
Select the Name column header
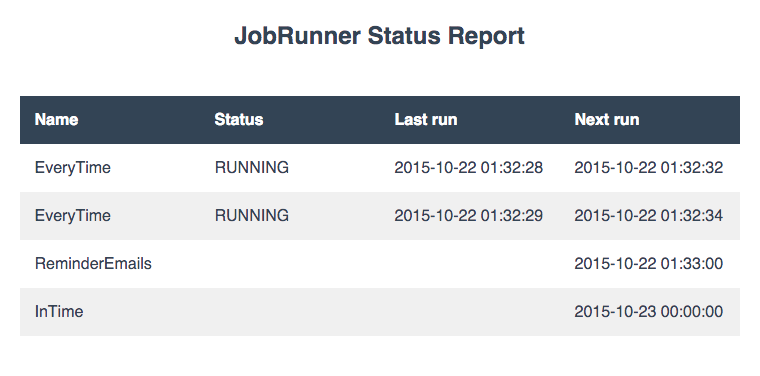56,120
